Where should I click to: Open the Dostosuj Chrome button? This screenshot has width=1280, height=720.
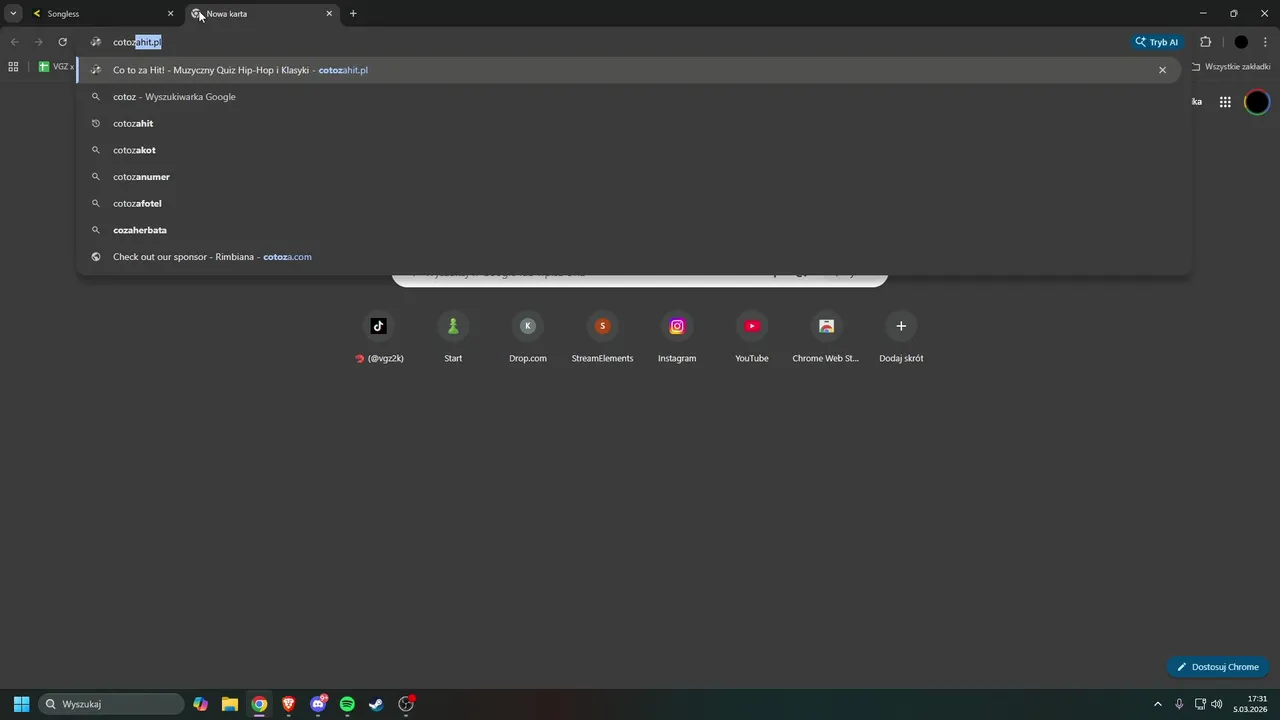pos(1217,667)
